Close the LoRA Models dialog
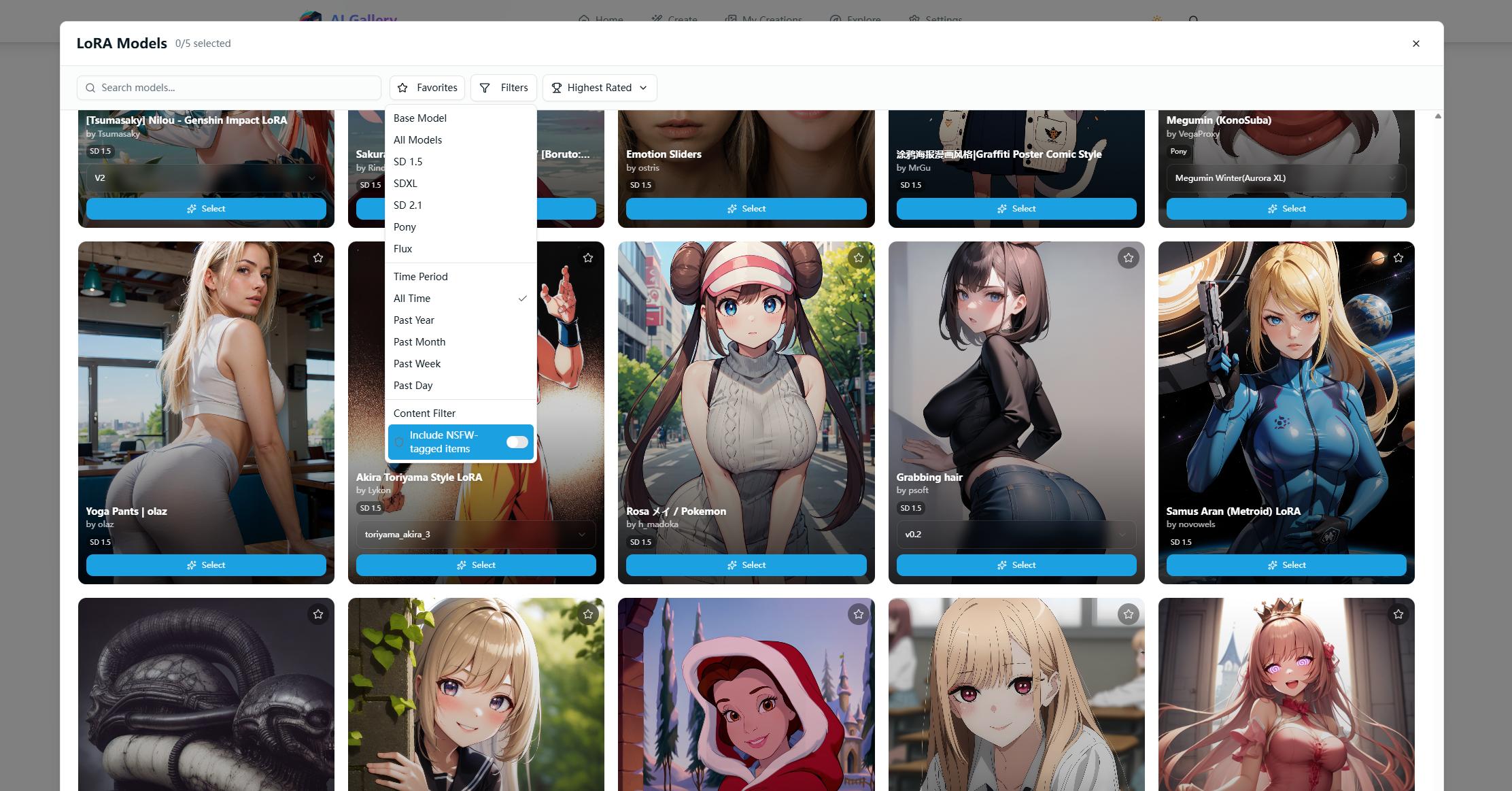The image size is (1512, 791). coord(1416,44)
